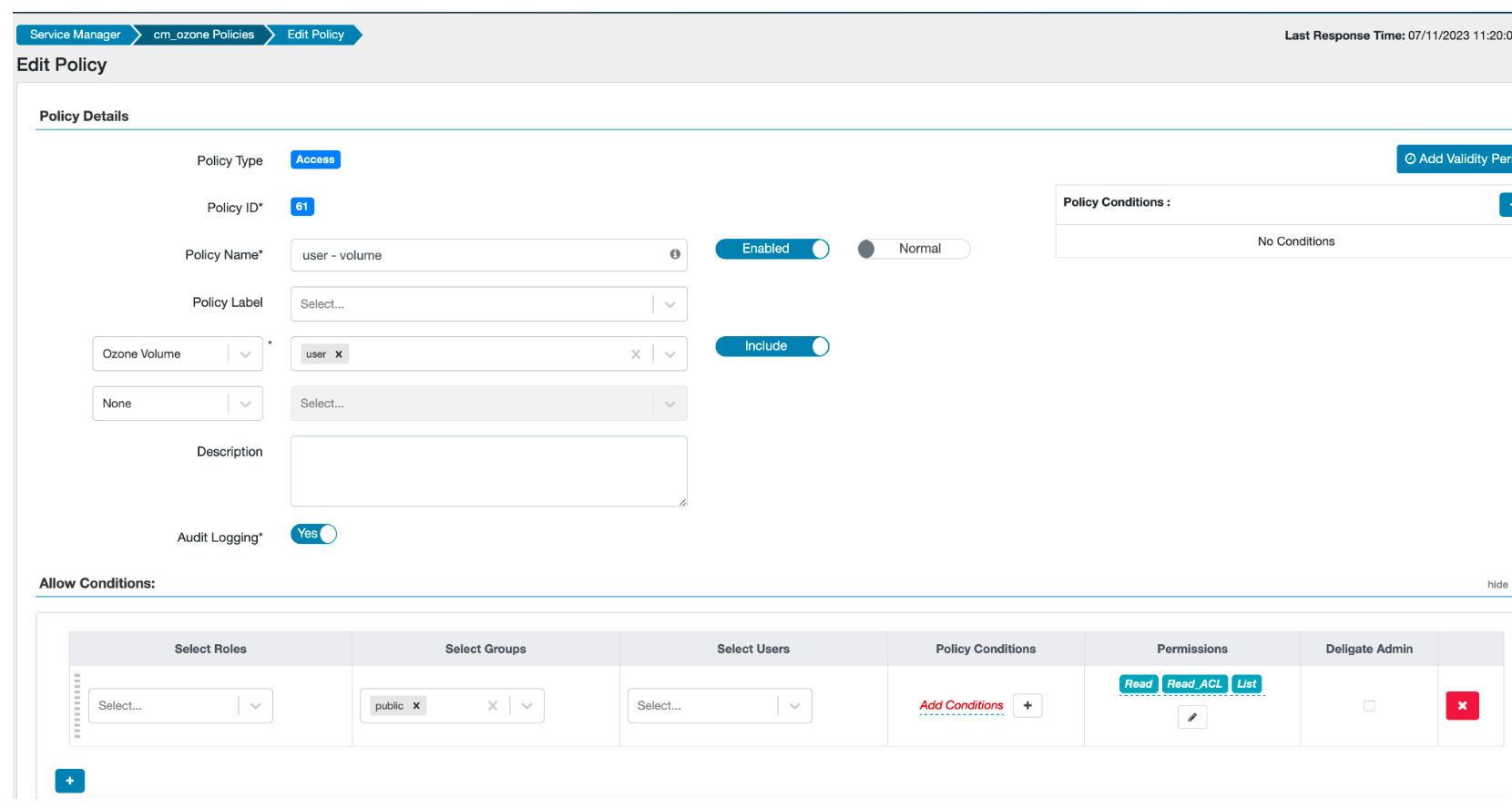
Task: Toggle the Include resource switch
Action: point(771,346)
